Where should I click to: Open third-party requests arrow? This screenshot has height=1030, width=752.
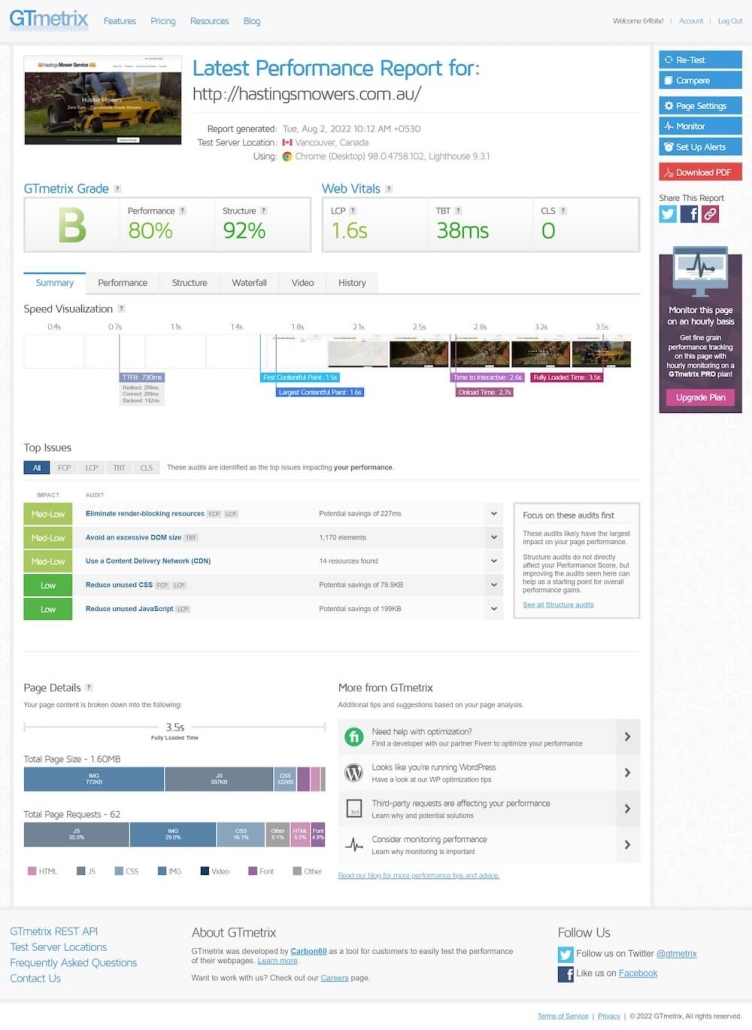tap(627, 809)
